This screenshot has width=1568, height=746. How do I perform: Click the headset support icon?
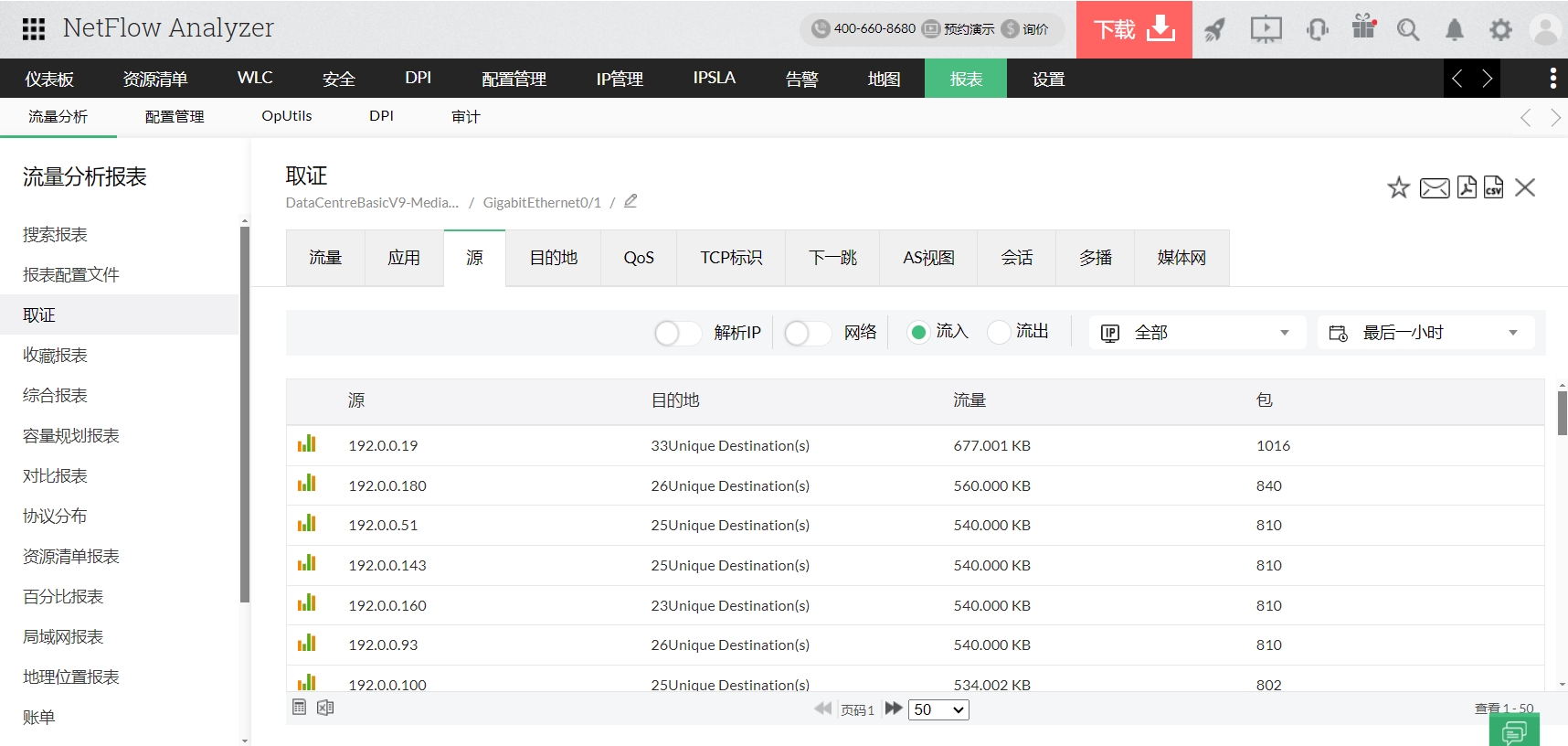[x=1317, y=30]
